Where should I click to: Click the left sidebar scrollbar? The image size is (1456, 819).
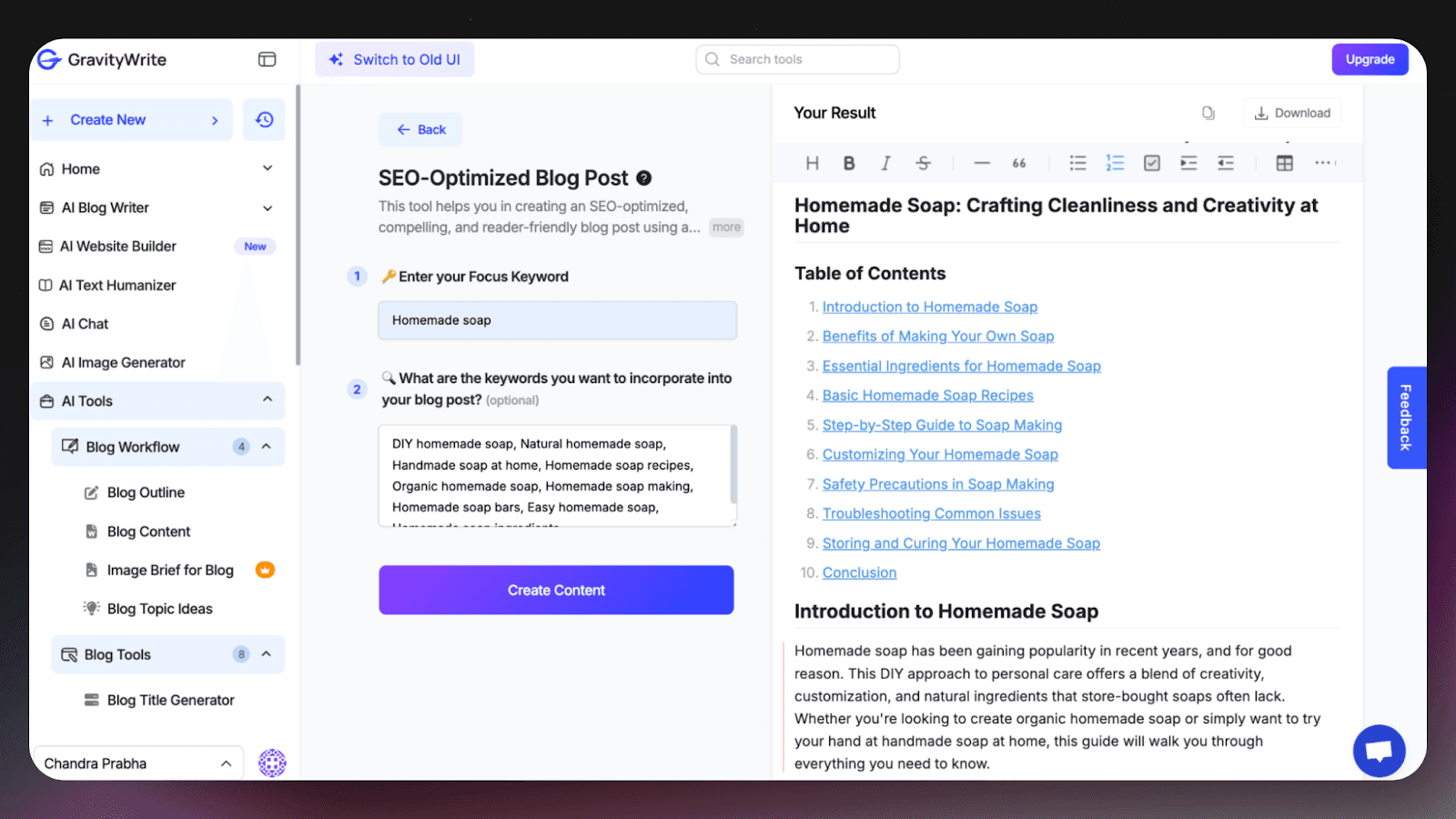(298, 226)
